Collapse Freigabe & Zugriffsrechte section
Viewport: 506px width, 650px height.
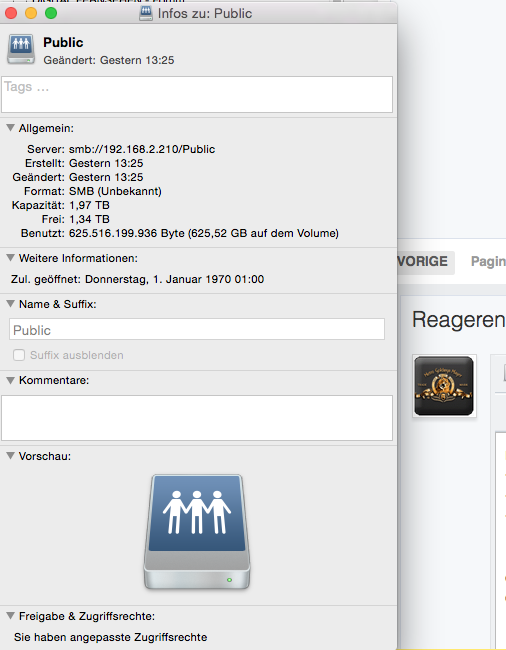coord(11,616)
